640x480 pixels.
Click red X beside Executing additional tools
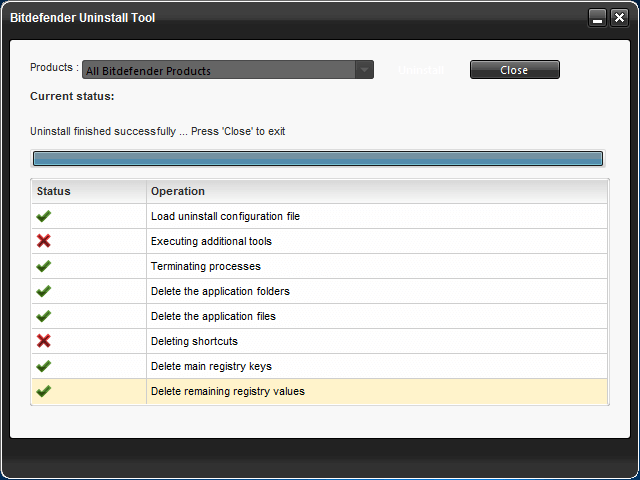pos(44,241)
